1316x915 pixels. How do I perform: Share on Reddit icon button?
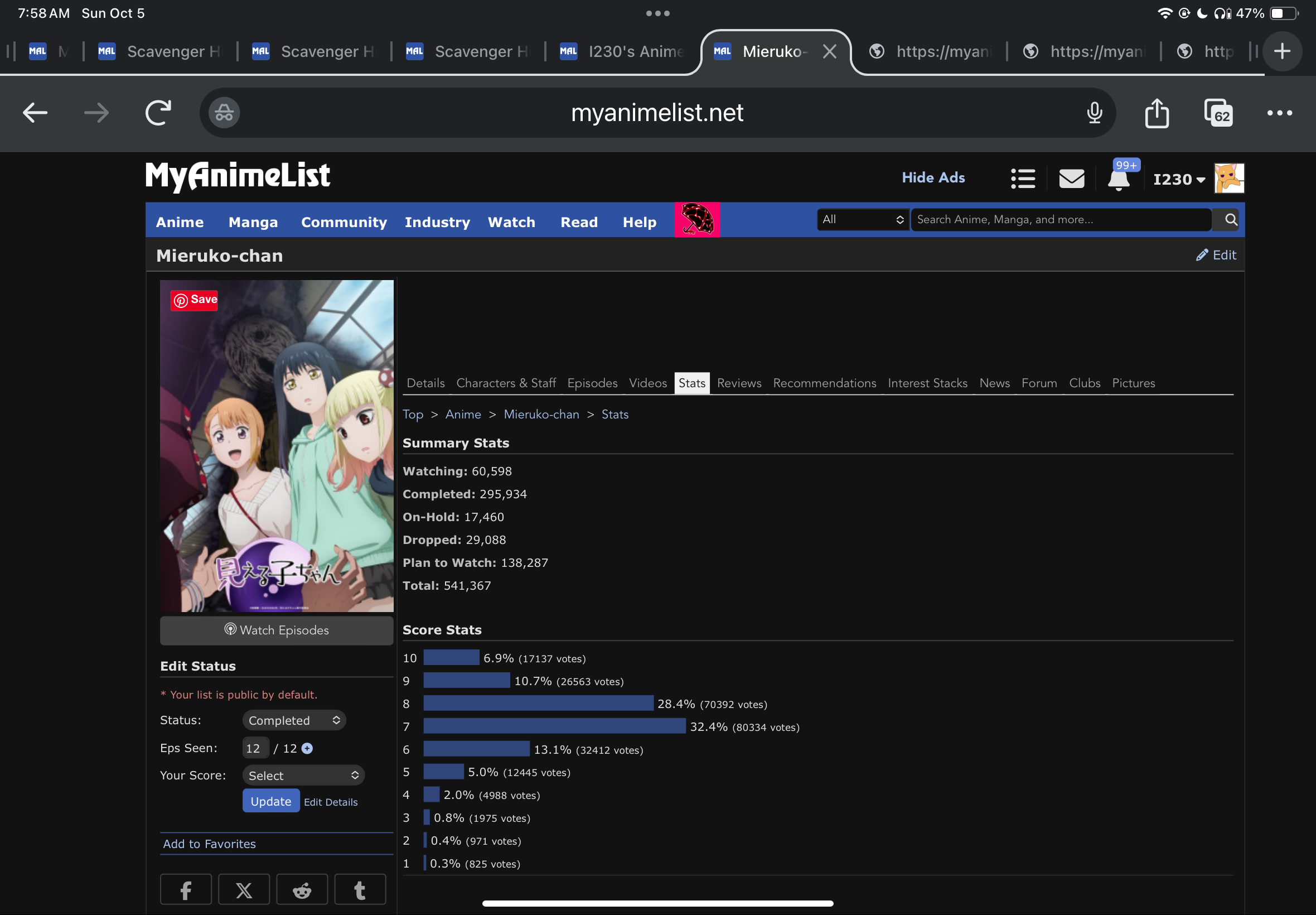(302, 890)
